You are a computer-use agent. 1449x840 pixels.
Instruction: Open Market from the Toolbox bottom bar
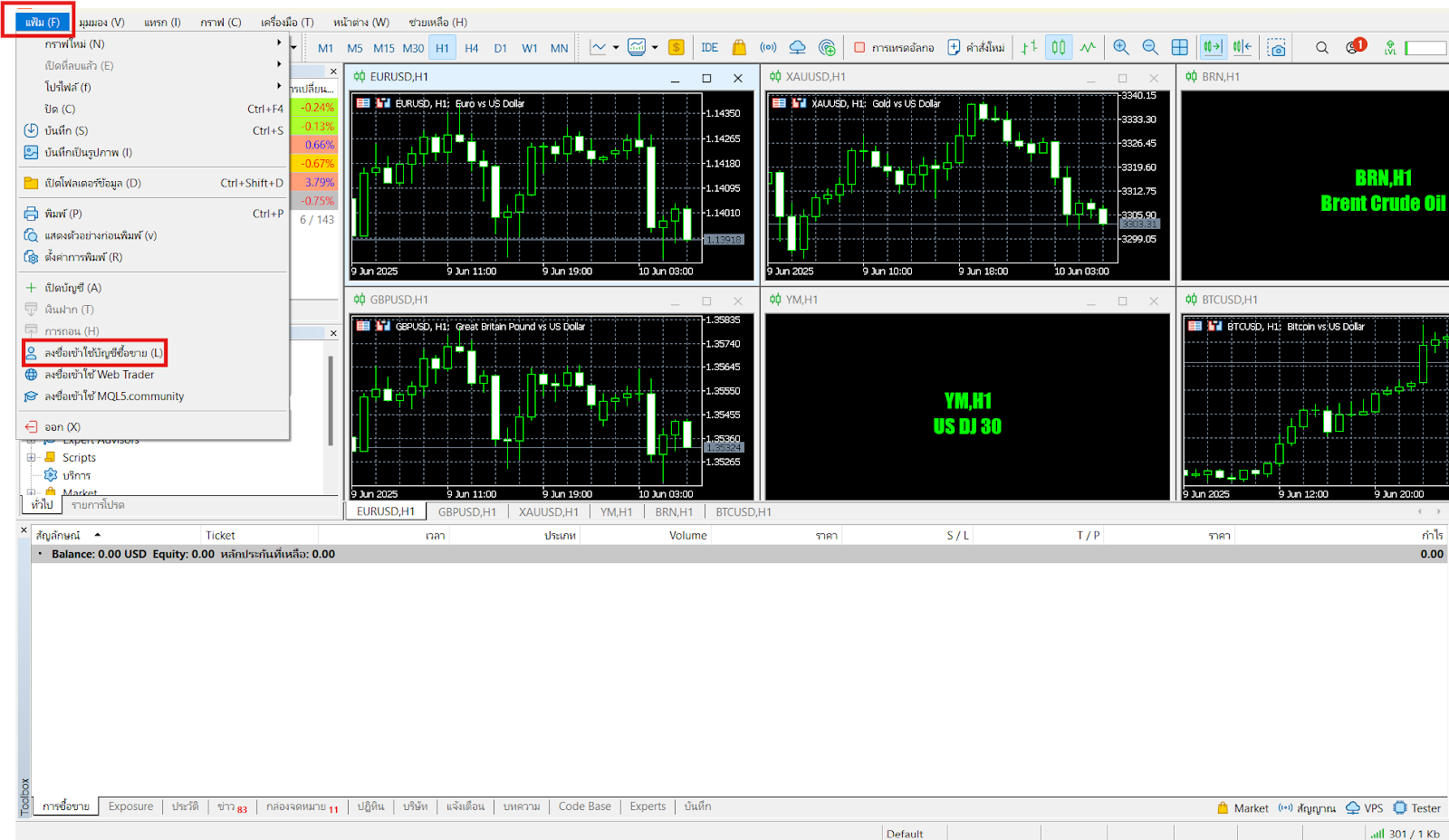(x=1243, y=808)
